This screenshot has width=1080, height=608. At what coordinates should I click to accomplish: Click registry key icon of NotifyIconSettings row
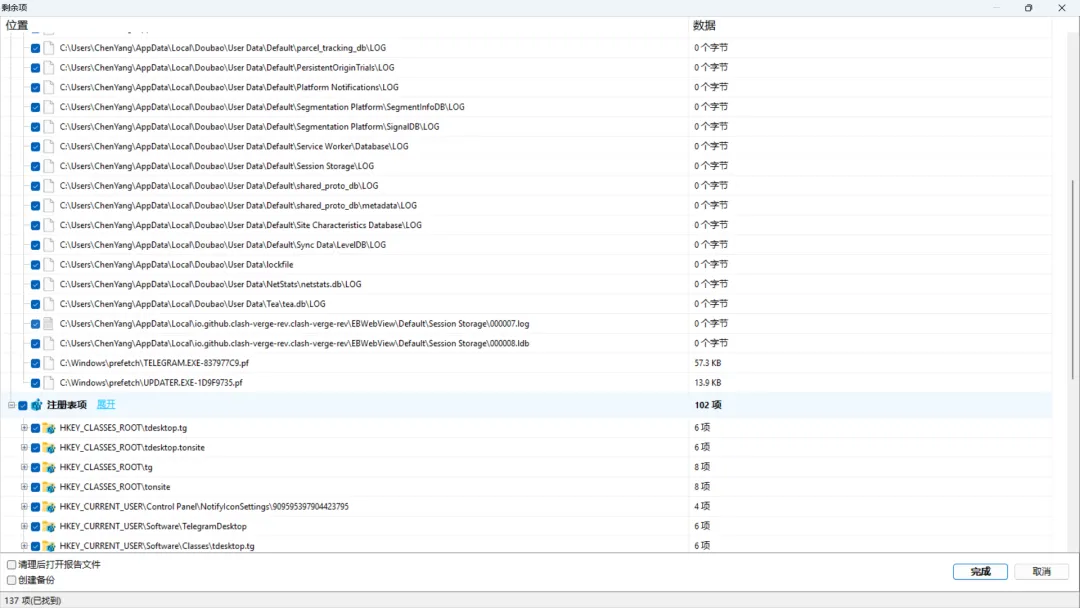pyautogui.click(x=49, y=507)
